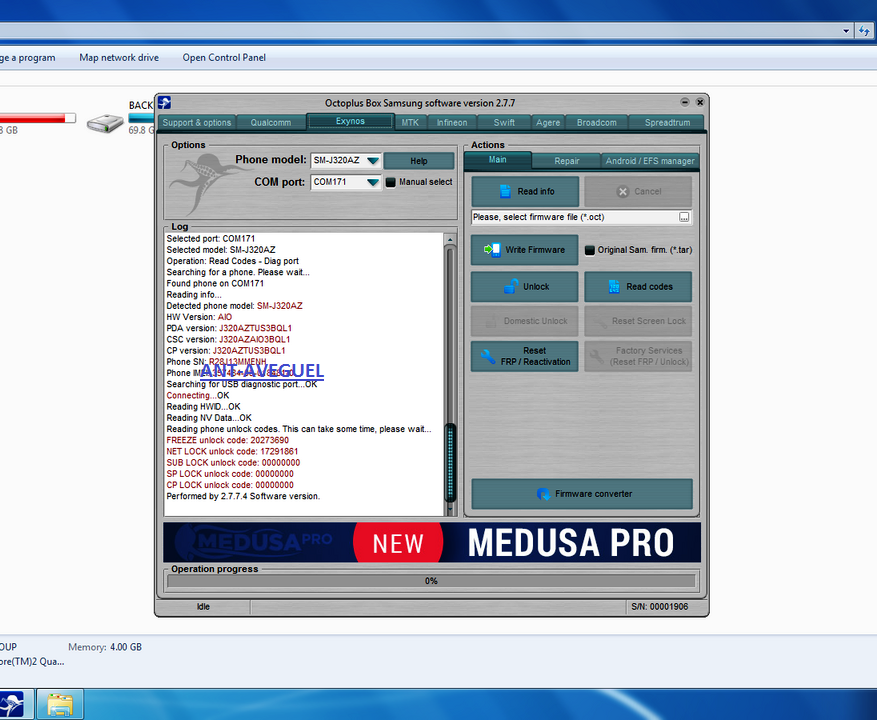
Task: Open the MTK tab
Action: point(410,123)
